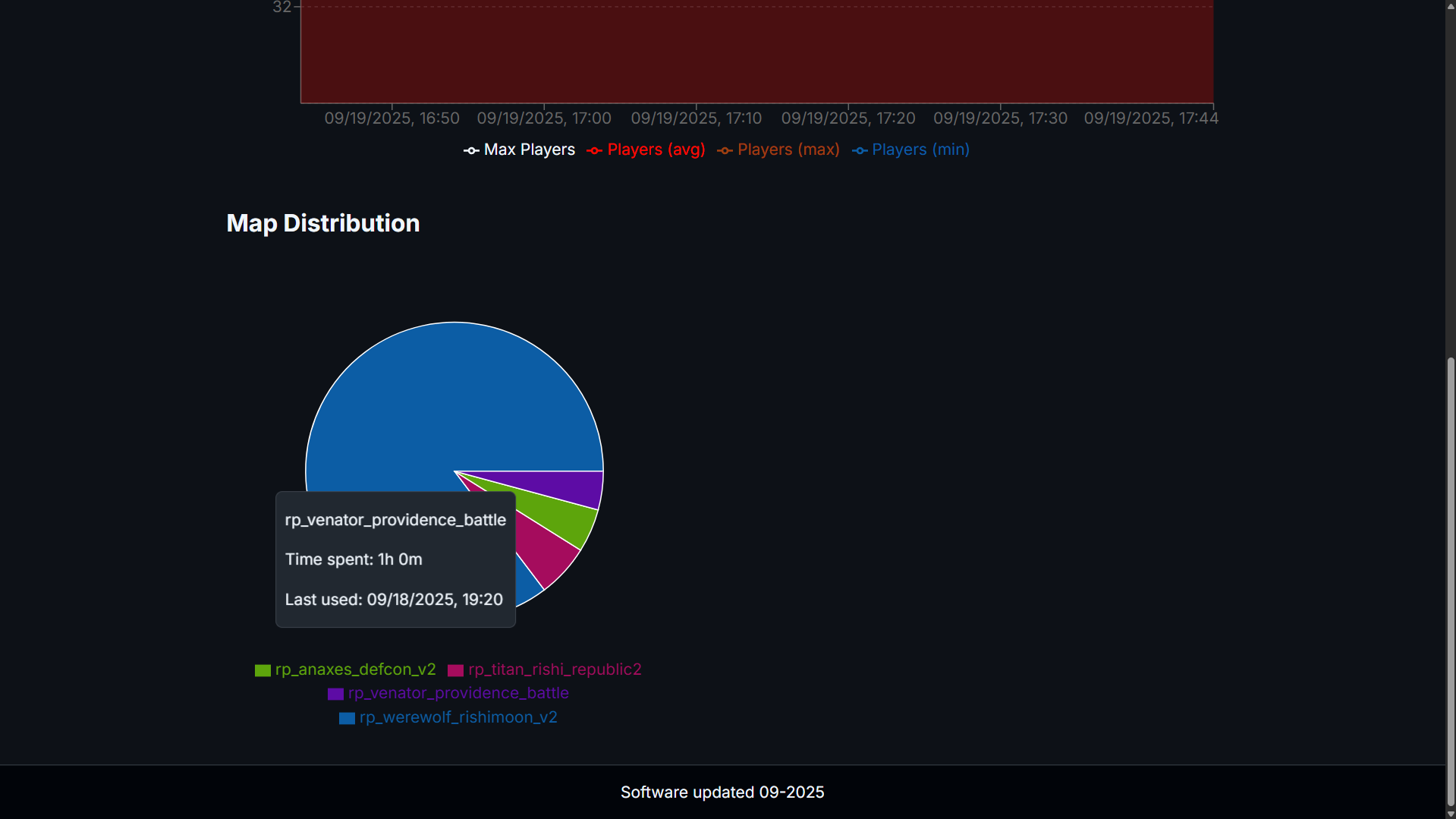
Task: Click the pink square icon beside rp_titan_rishi_republic2
Action: (x=455, y=670)
